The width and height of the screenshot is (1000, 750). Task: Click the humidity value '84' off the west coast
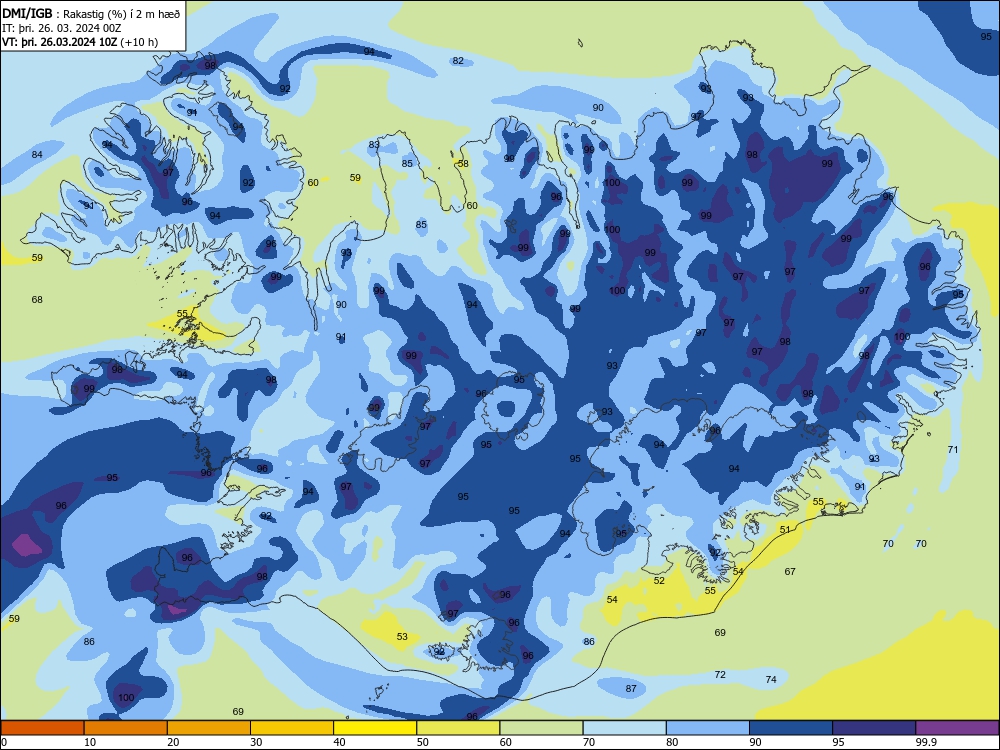coord(37,154)
